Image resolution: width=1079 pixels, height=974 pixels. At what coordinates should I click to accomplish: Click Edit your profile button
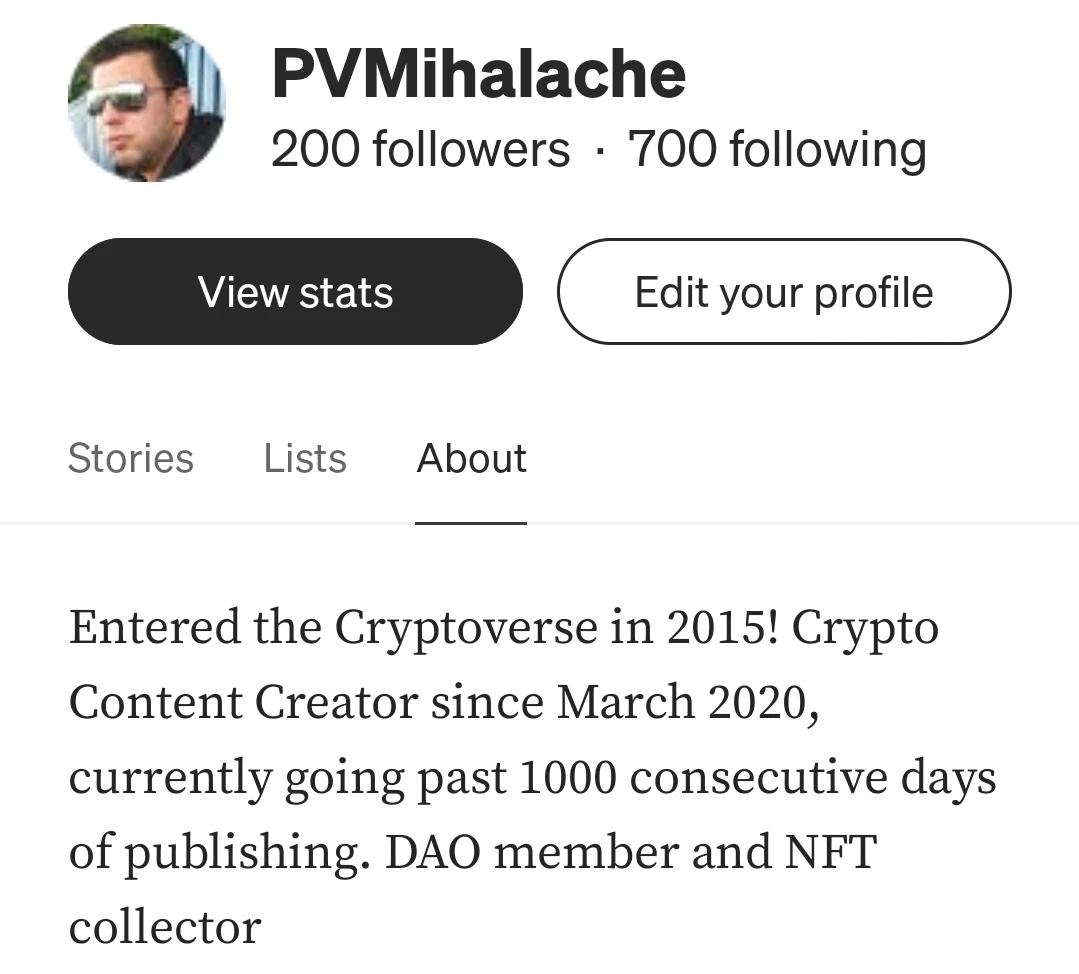click(x=784, y=291)
